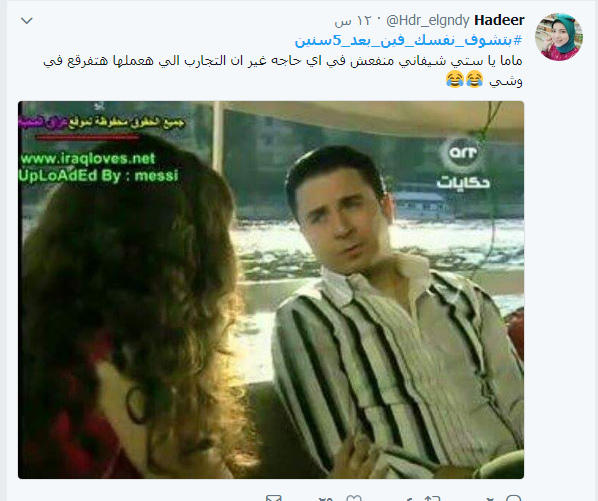The image size is (598, 501).
Task: Open the Hadeer display name link
Action: click(x=499, y=20)
